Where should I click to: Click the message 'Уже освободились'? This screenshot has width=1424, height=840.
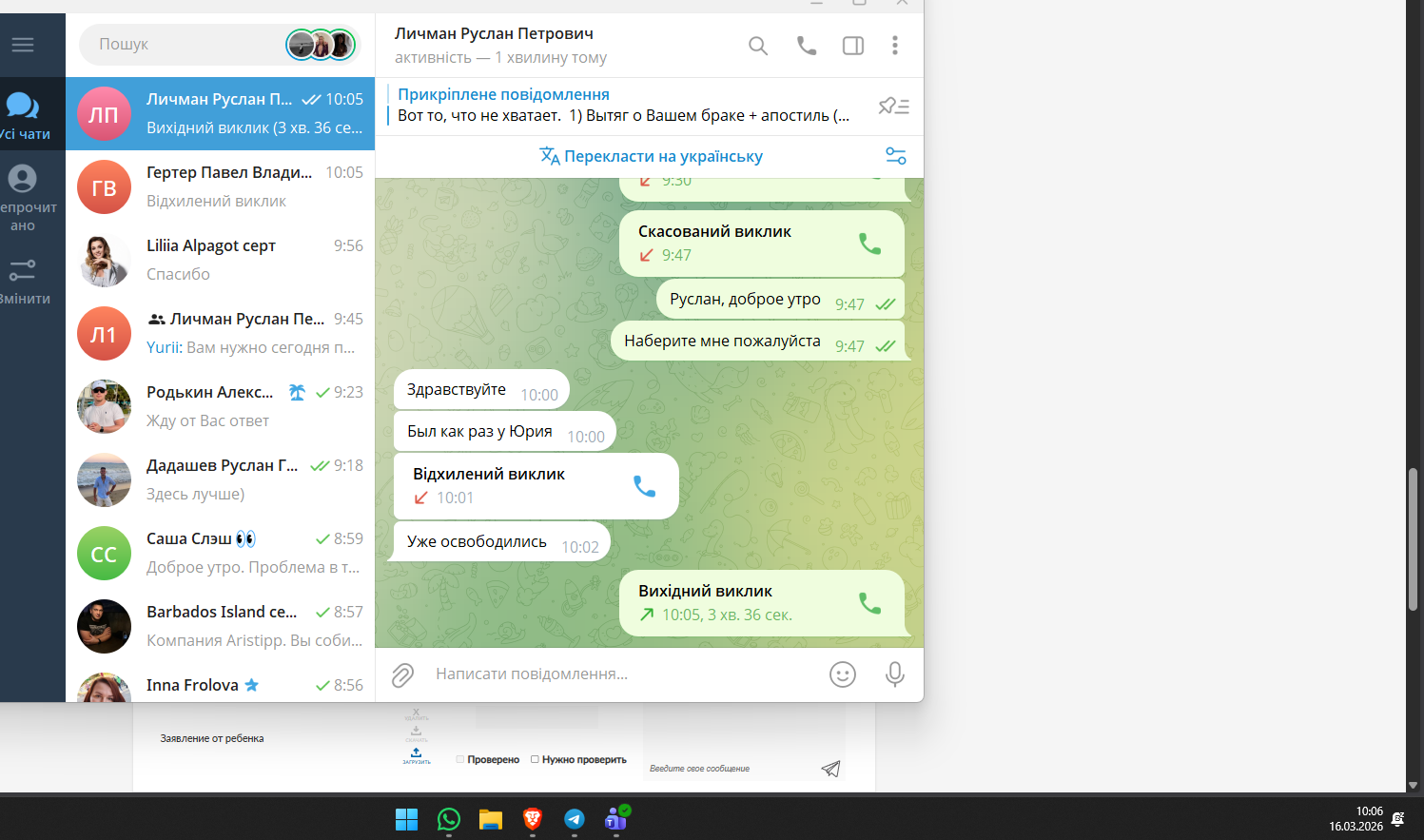[502, 542]
